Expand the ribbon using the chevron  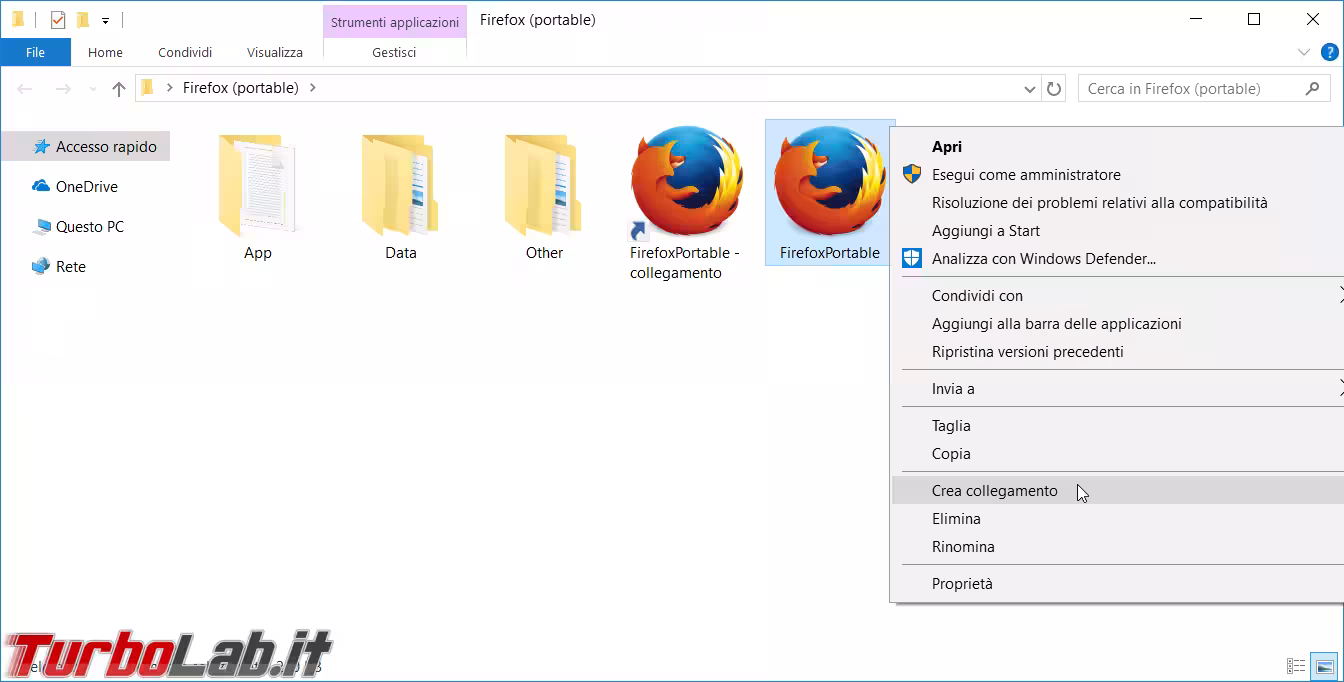coord(1304,52)
